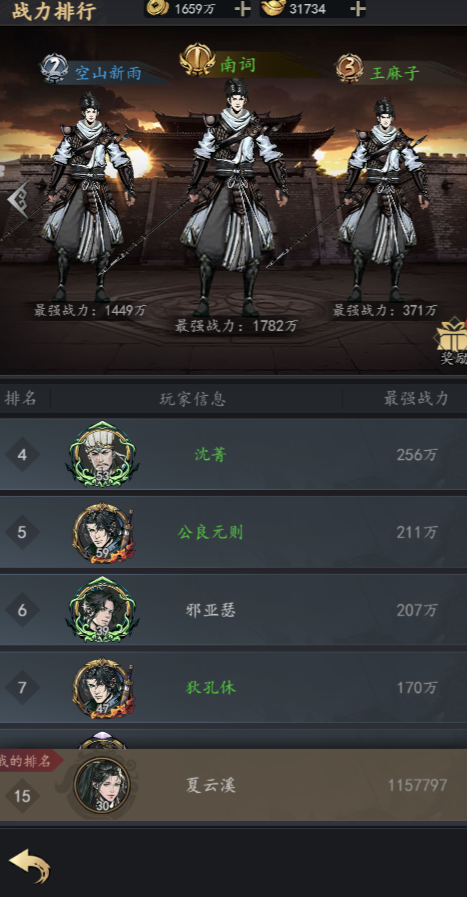View 狄孔休's avatar in rank 7
Screen dimensions: 467x897
103,688
